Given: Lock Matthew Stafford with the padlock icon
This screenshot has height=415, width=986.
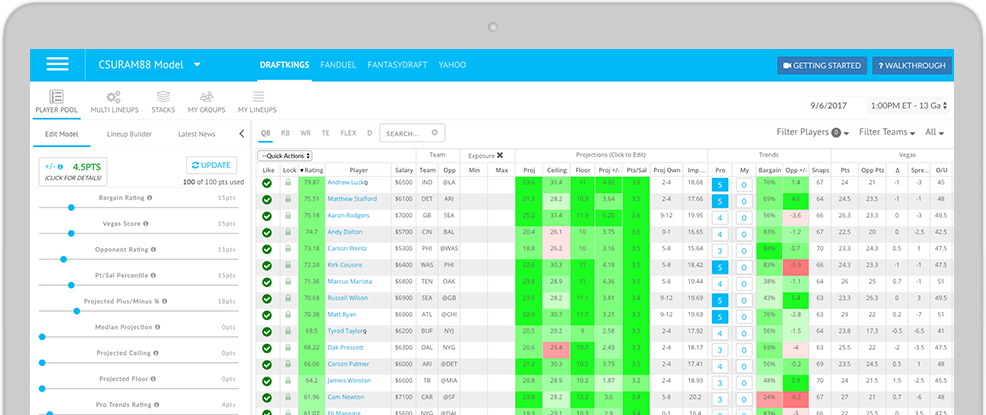Looking at the screenshot, I should (289, 199).
